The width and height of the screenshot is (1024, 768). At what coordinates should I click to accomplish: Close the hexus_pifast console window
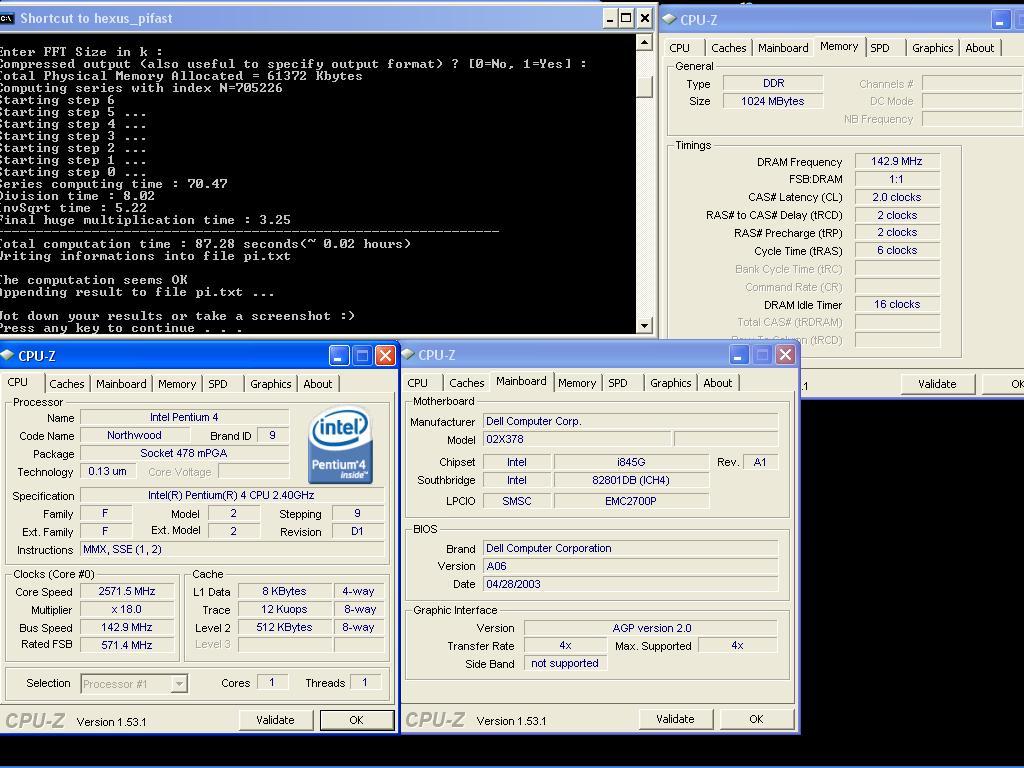[x=645, y=18]
